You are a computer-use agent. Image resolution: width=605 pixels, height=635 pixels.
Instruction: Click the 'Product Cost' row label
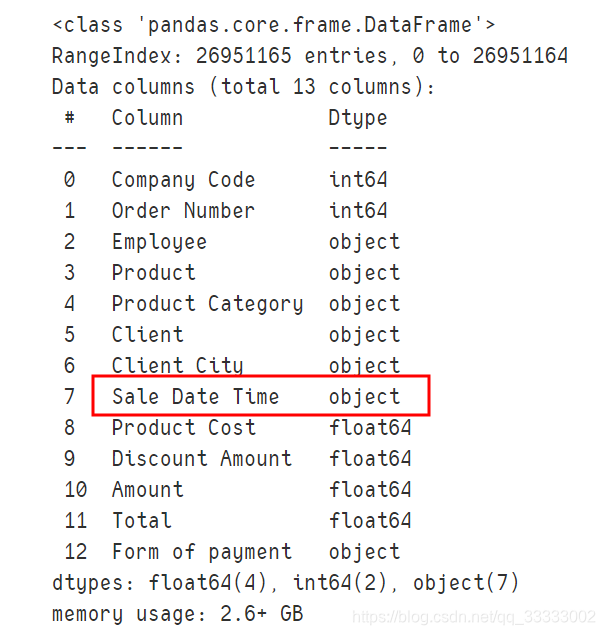point(183,428)
